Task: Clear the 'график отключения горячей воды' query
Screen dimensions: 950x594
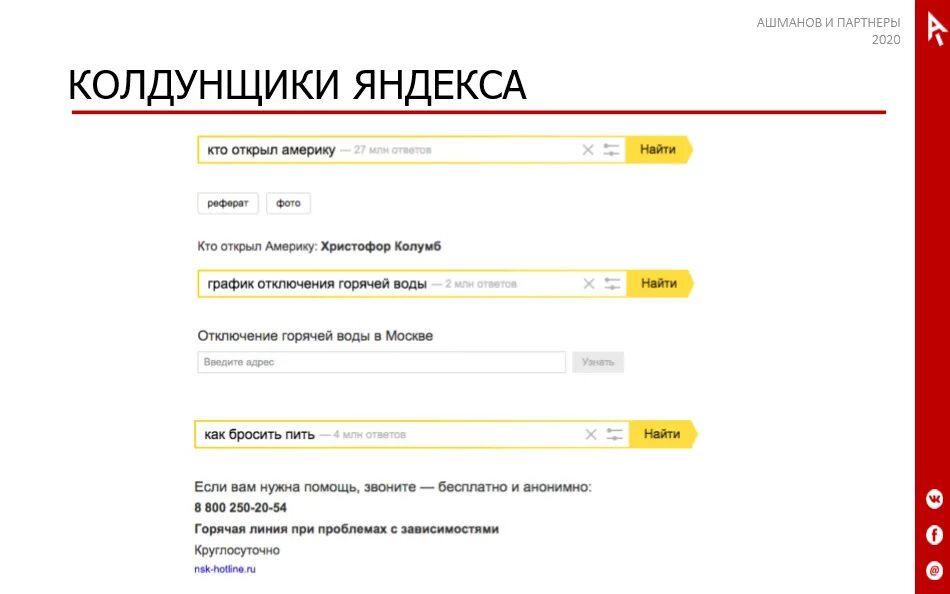Action: tap(589, 284)
